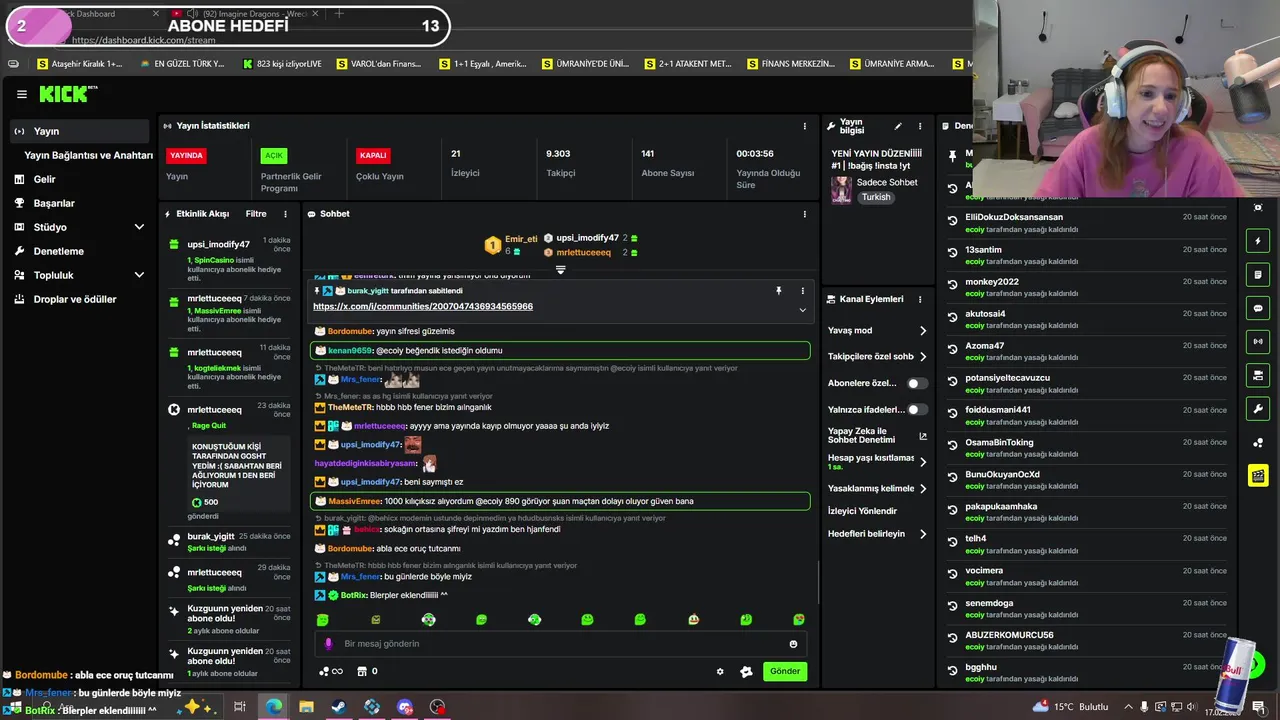Open chat settings gear icon
The width and height of the screenshot is (1280, 720).
pos(720,671)
